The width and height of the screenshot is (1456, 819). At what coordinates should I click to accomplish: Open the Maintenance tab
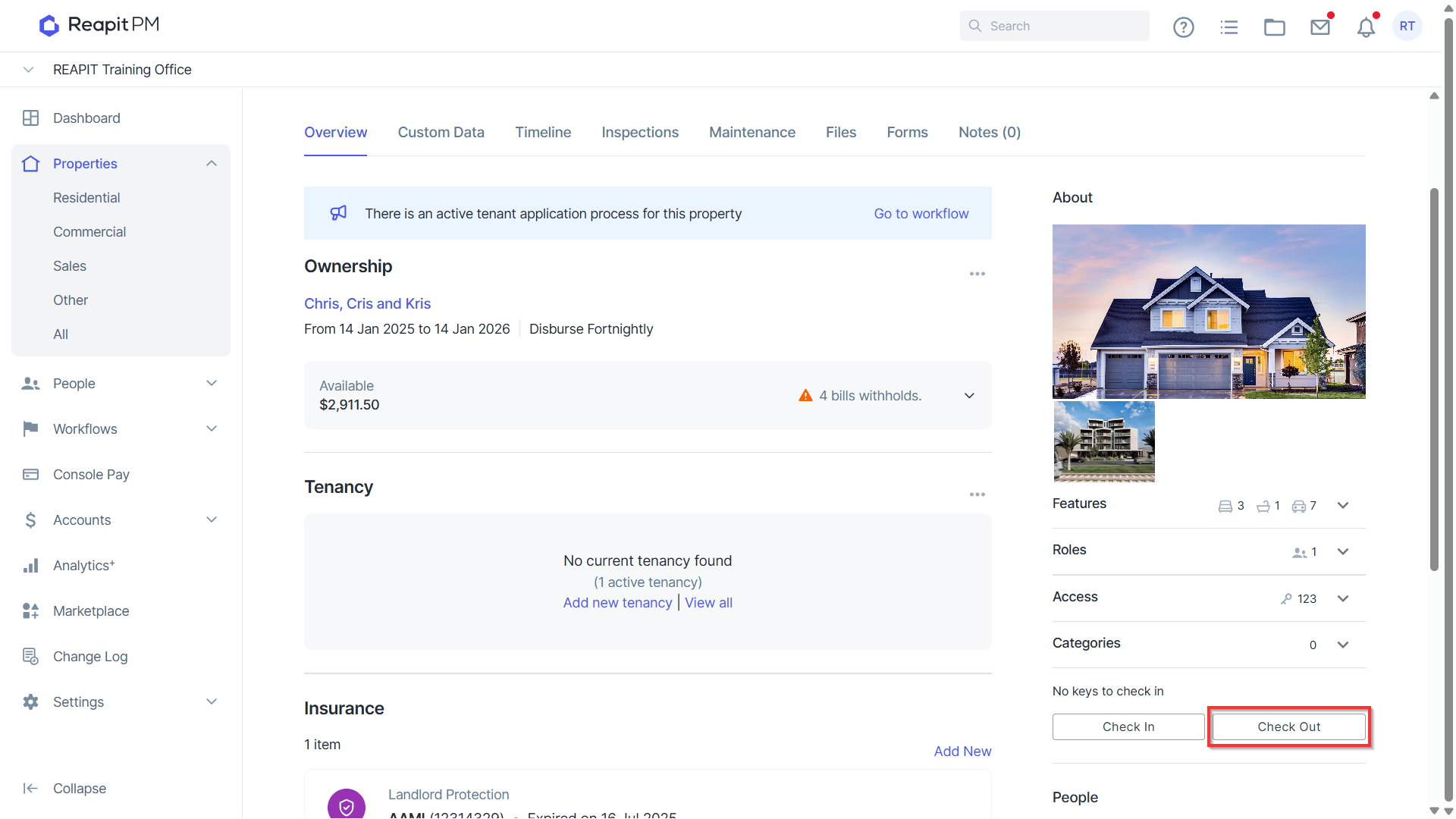coord(752,133)
